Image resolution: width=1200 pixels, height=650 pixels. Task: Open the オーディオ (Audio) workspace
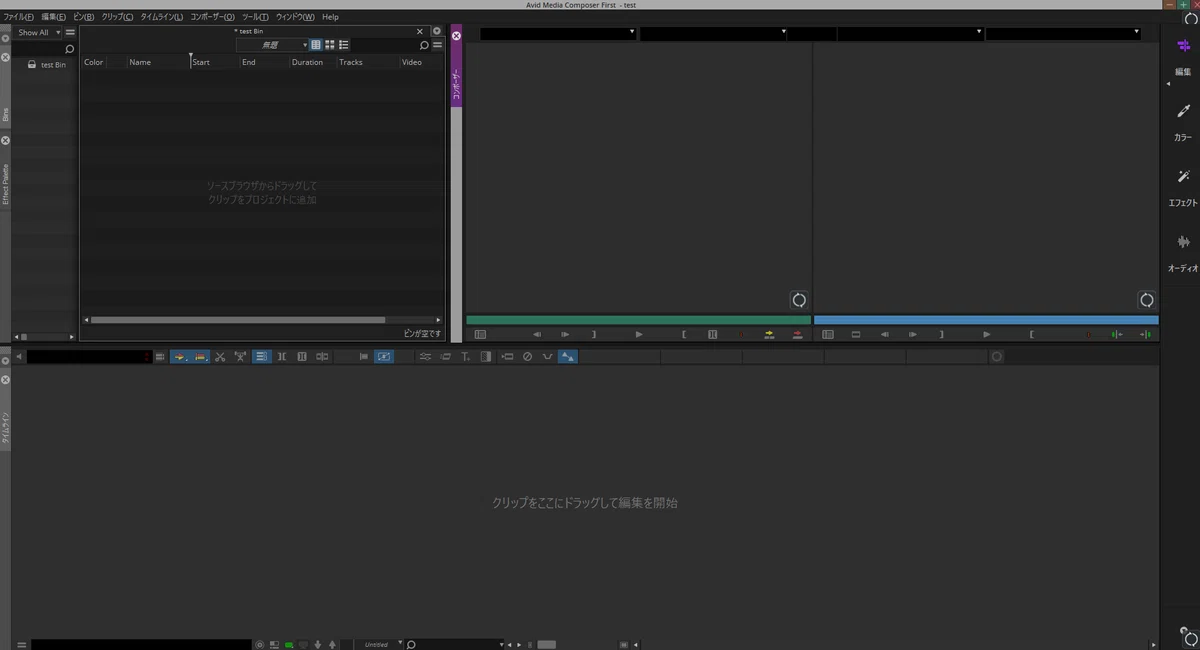pyautogui.click(x=1183, y=252)
